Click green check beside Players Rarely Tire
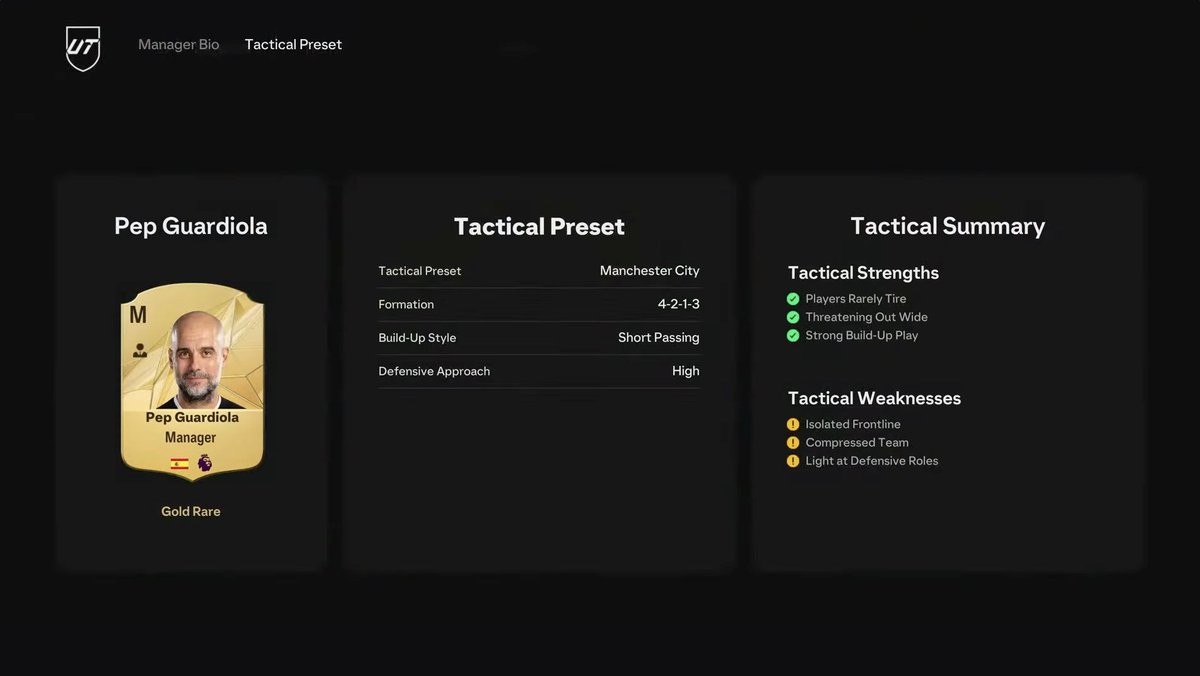Viewport: 1200px width, 676px height. (793, 299)
